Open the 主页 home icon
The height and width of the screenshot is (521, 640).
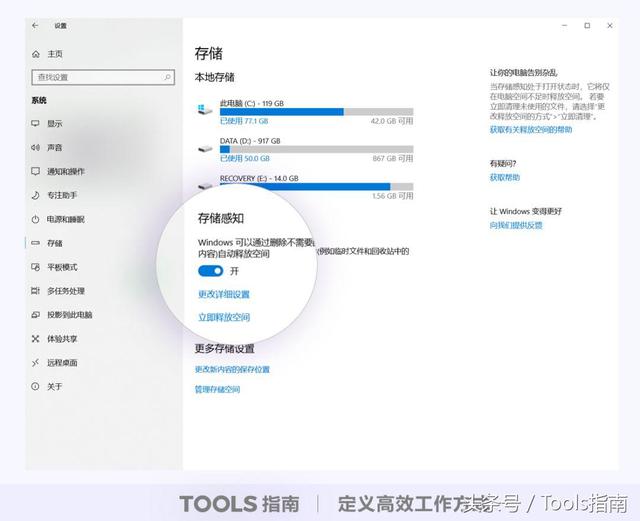[36, 54]
